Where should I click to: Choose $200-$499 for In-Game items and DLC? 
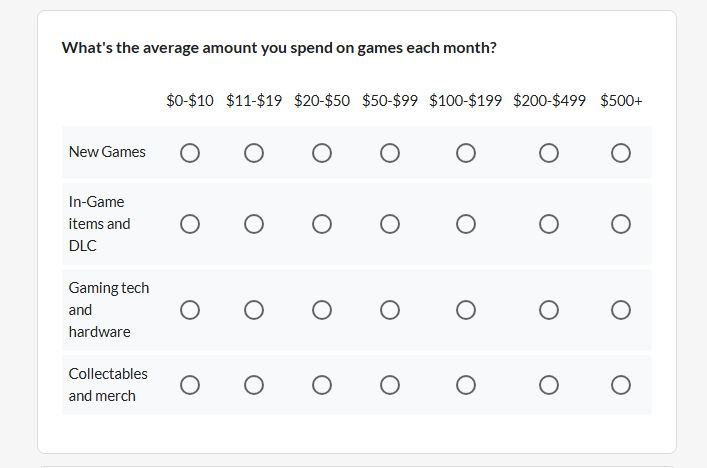pos(549,224)
